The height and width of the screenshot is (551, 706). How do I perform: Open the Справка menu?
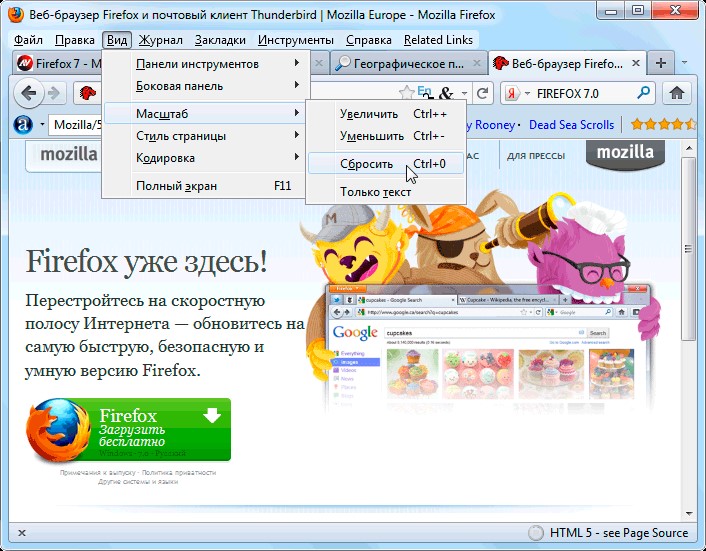click(x=369, y=40)
